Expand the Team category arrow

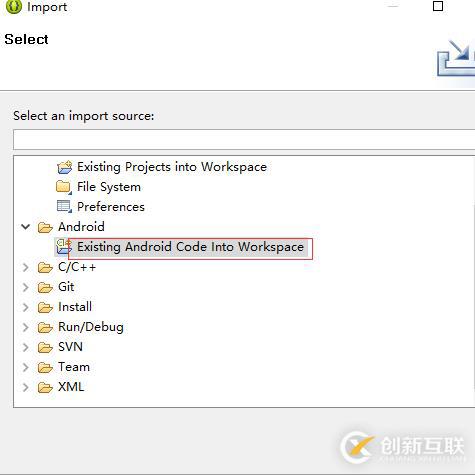point(26,367)
